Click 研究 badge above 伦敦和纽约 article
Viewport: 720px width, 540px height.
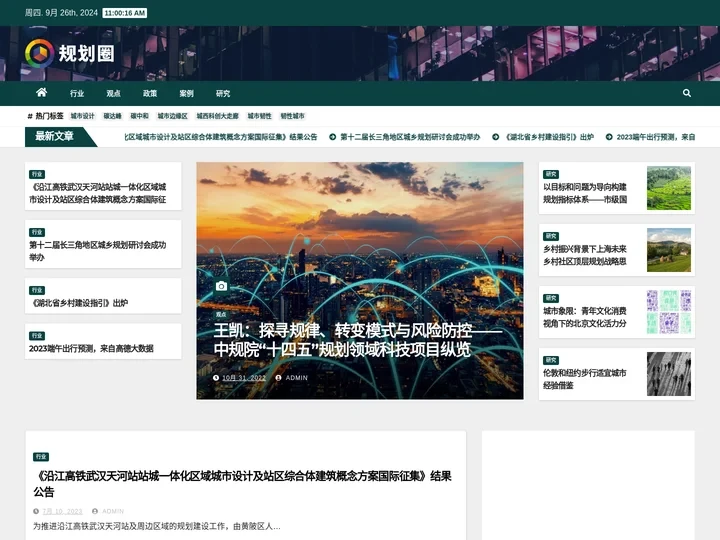click(x=551, y=360)
